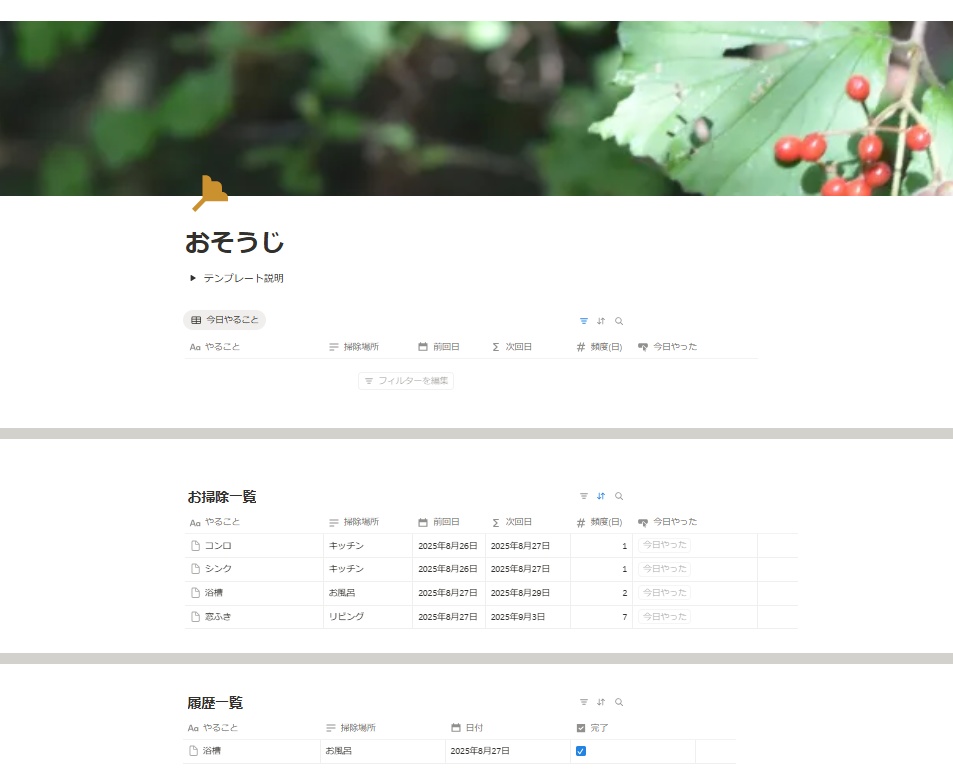
Task: Click the やること column header in 履歴一覧
Action: point(213,728)
